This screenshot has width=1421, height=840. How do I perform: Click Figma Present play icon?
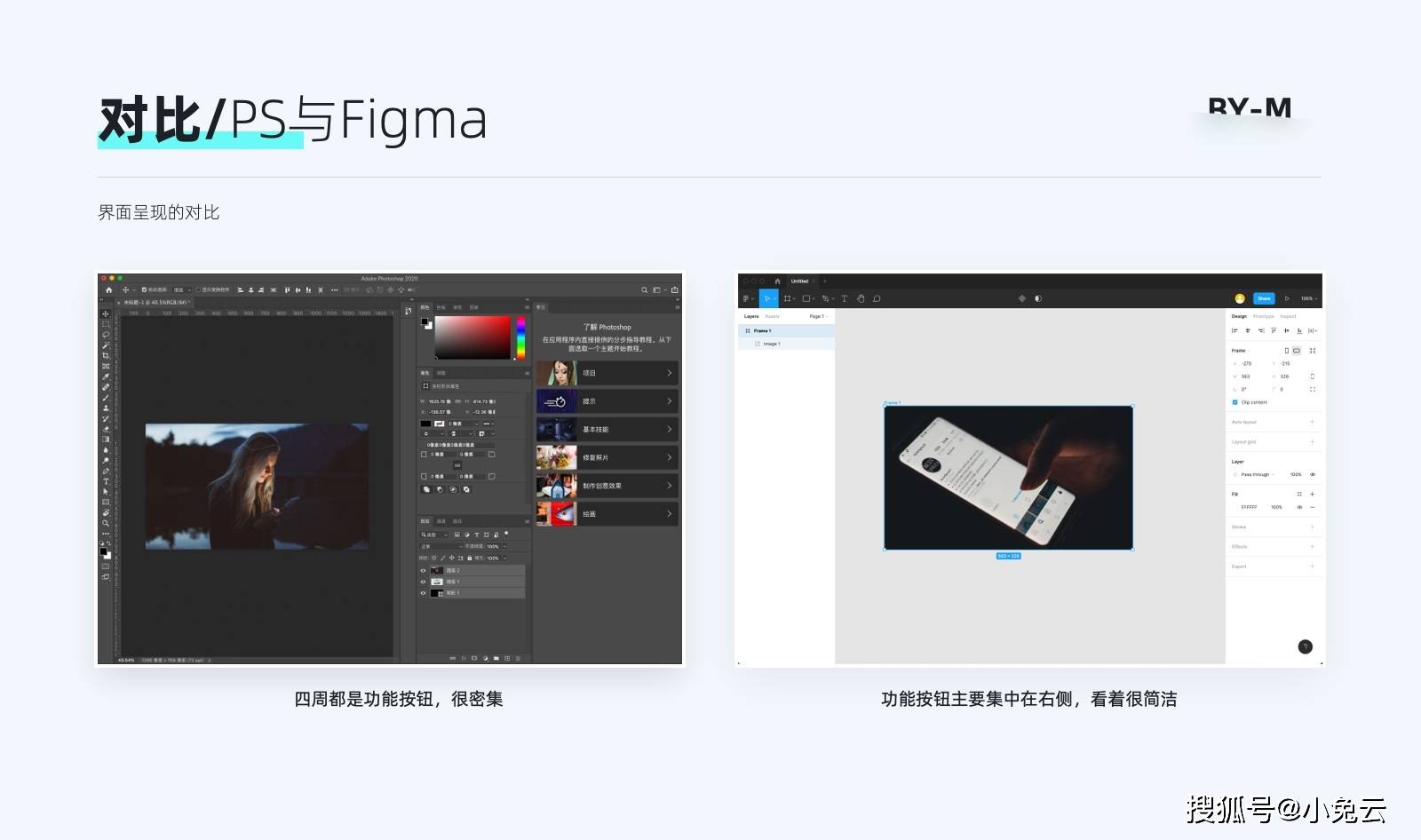[x=1287, y=298]
